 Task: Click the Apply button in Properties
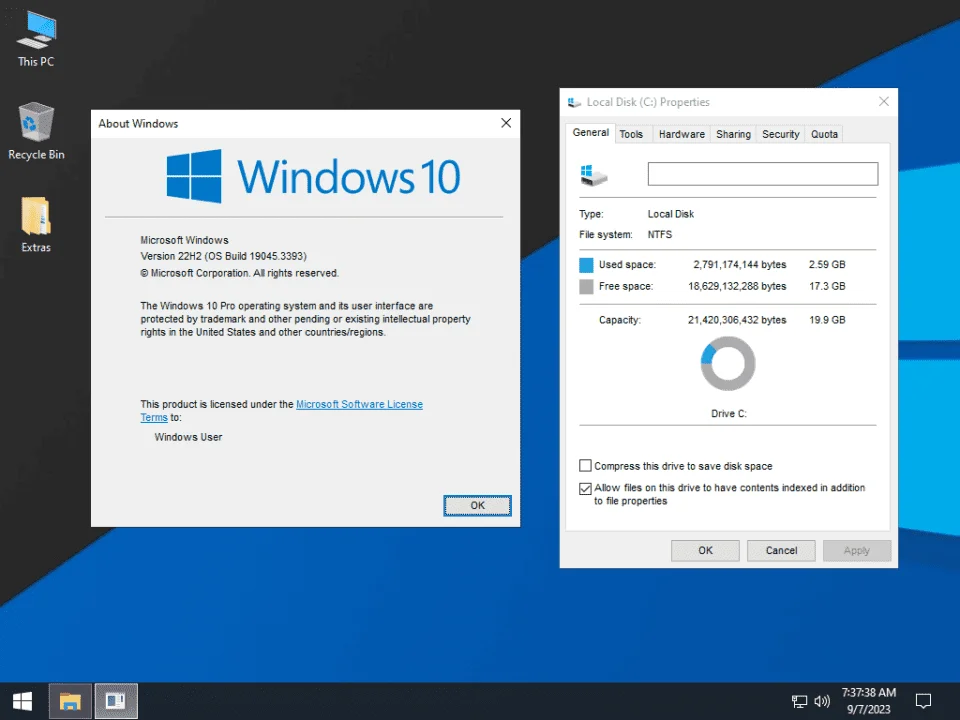[x=857, y=550]
